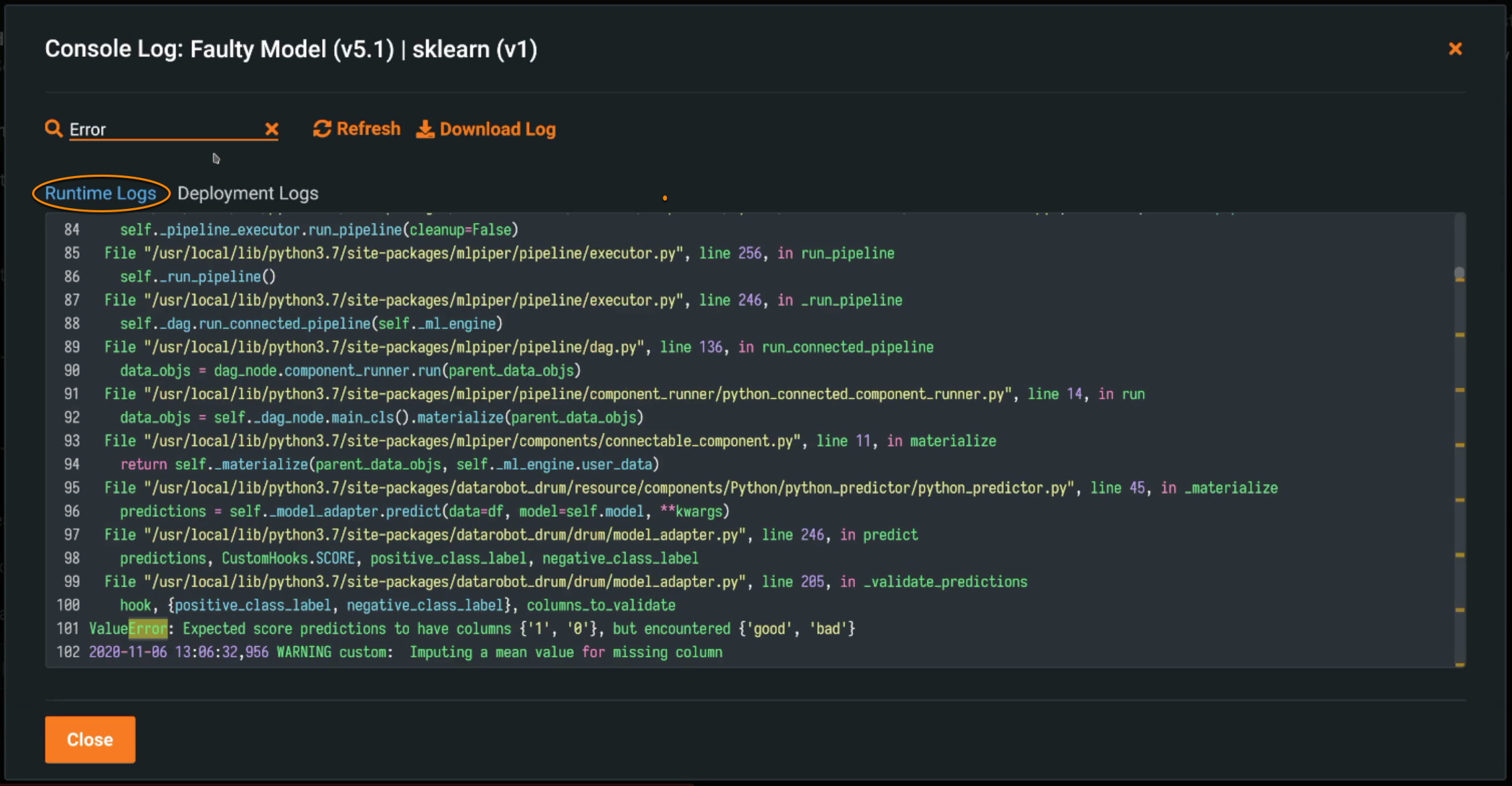Clear the Error search term
Screen dimensions: 1512x786
[x=271, y=129]
